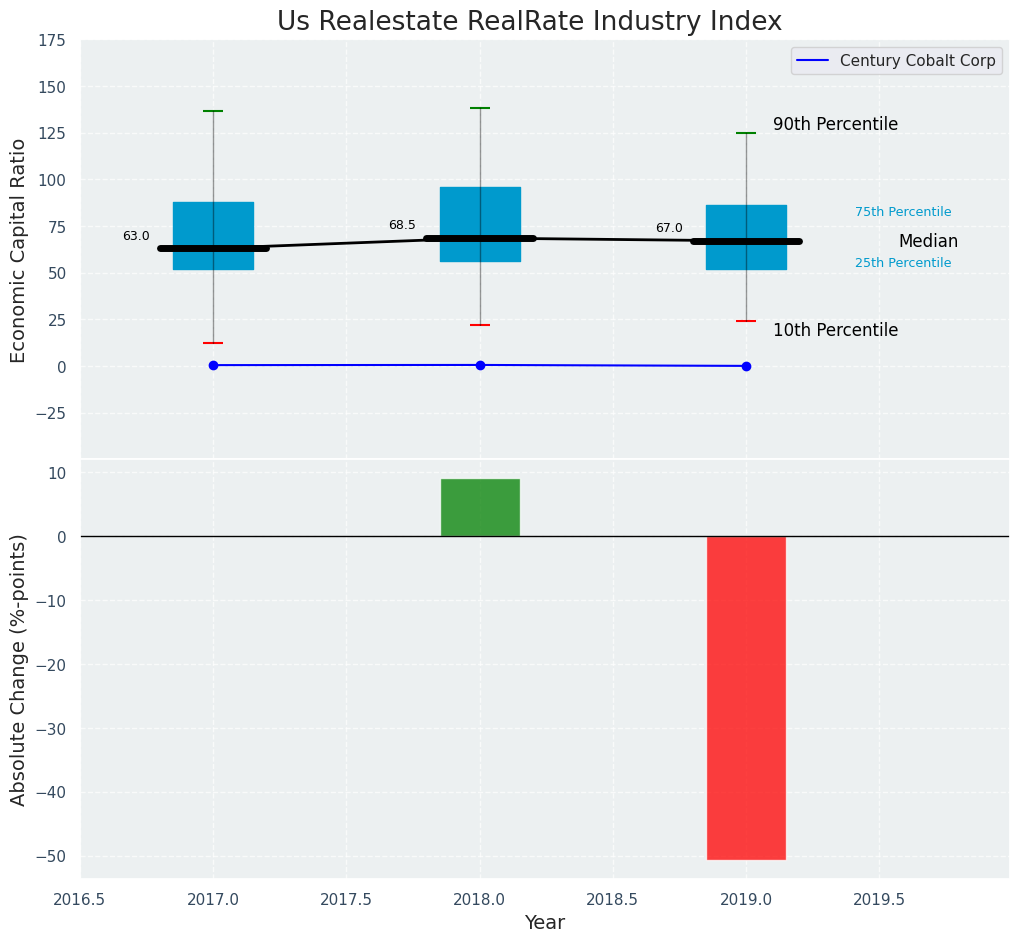Click the 90th Percentile annotation text
The height and width of the screenshot is (942, 1019).
[x=835, y=125]
